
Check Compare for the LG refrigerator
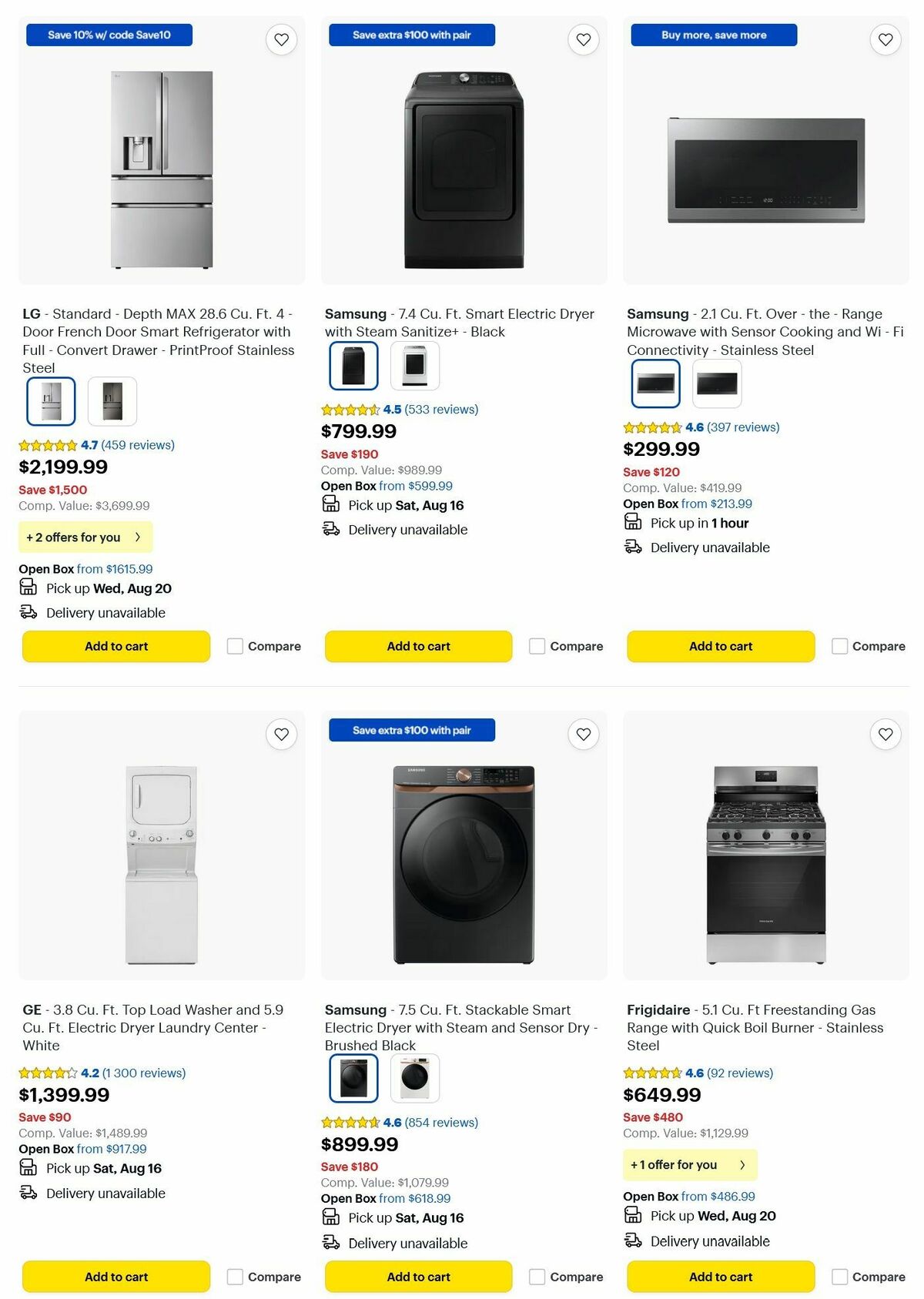234,646
